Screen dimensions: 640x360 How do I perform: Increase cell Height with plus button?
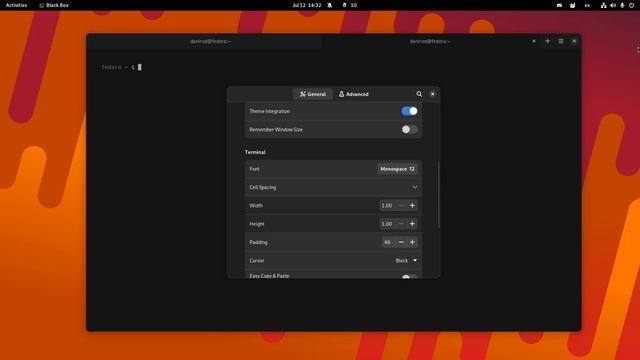(x=412, y=224)
